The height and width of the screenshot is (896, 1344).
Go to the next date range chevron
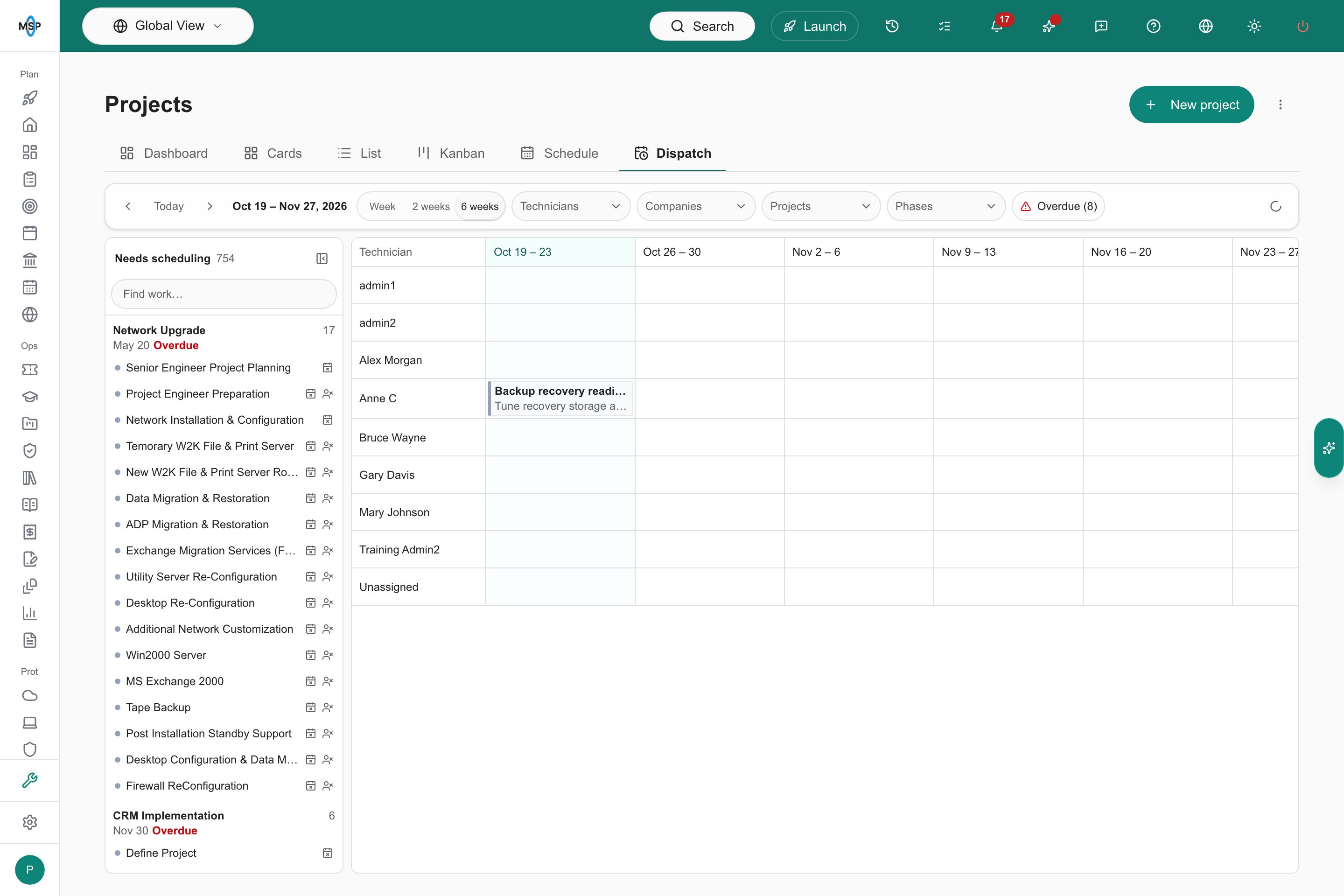point(210,206)
